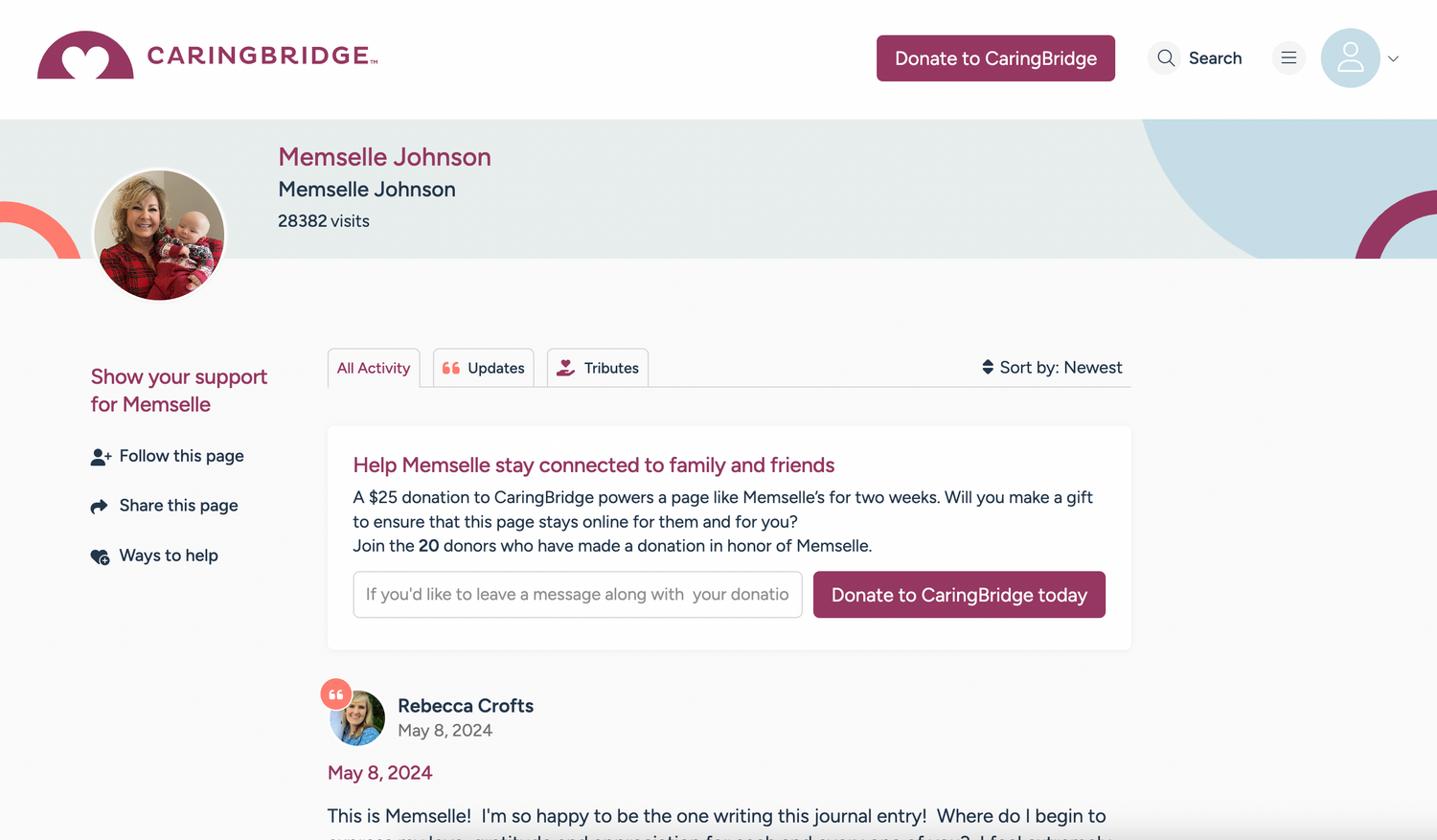Click the CaringBridge heart logo
Image resolution: width=1437 pixels, height=840 pixels.
pyautogui.click(x=85, y=57)
